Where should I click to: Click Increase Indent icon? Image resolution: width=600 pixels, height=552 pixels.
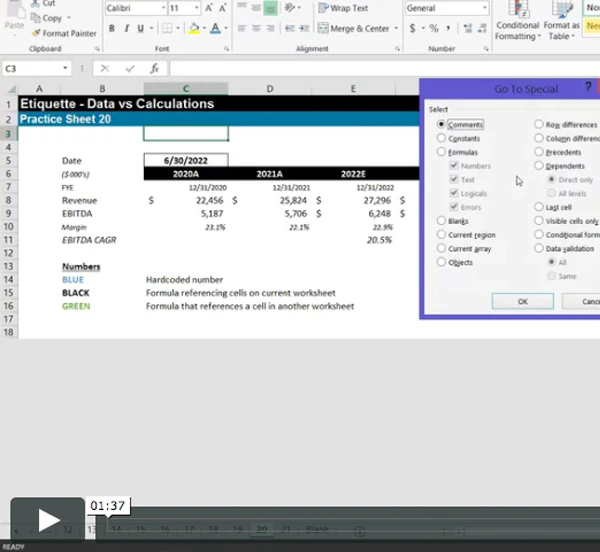pos(304,28)
